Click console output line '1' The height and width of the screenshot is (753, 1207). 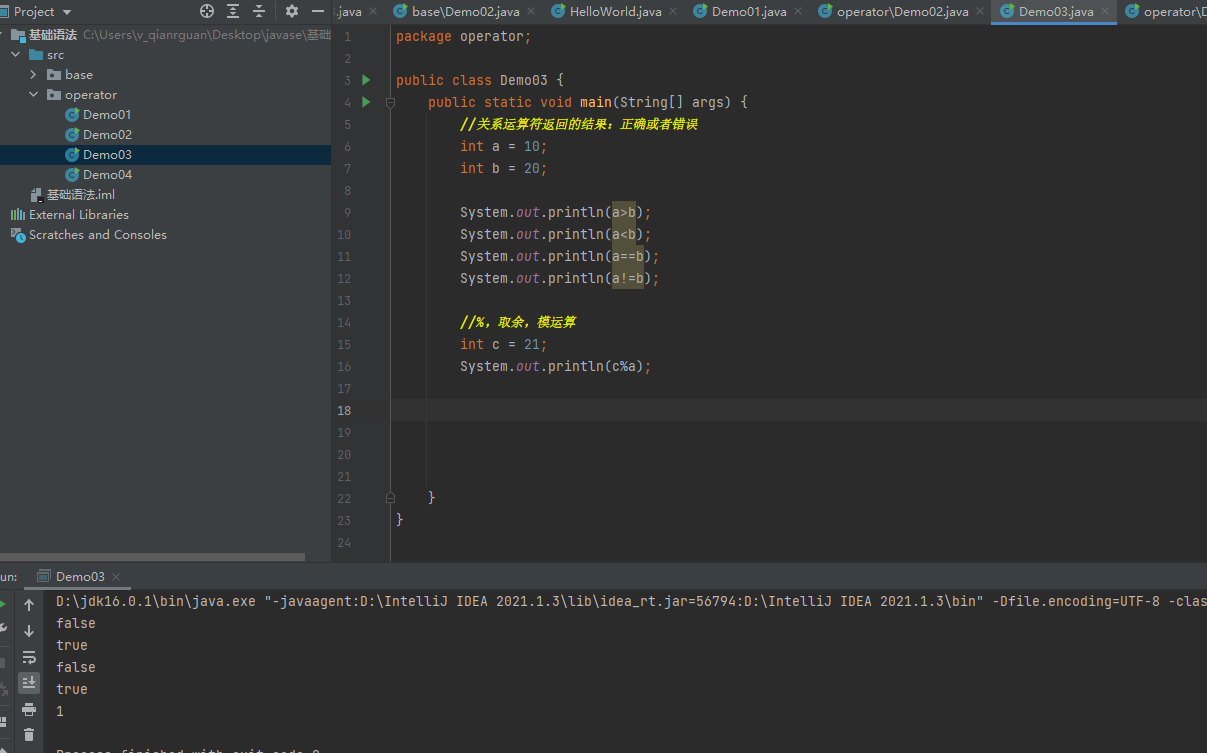60,711
